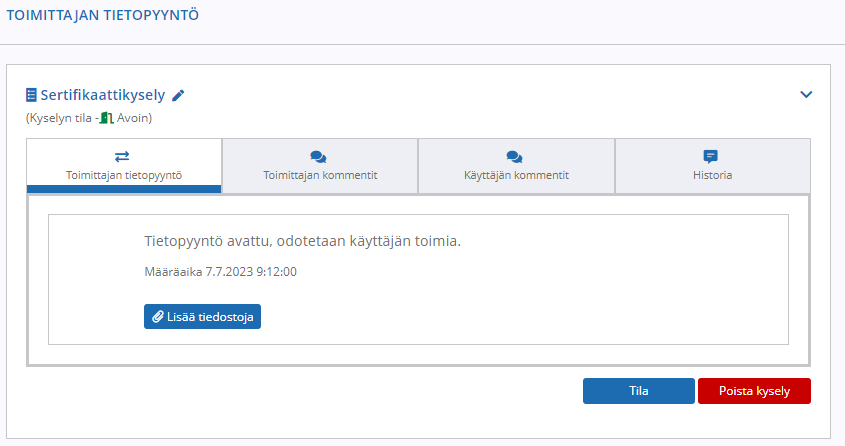Click the list icon before Sertifikaattikysely

coord(31,95)
